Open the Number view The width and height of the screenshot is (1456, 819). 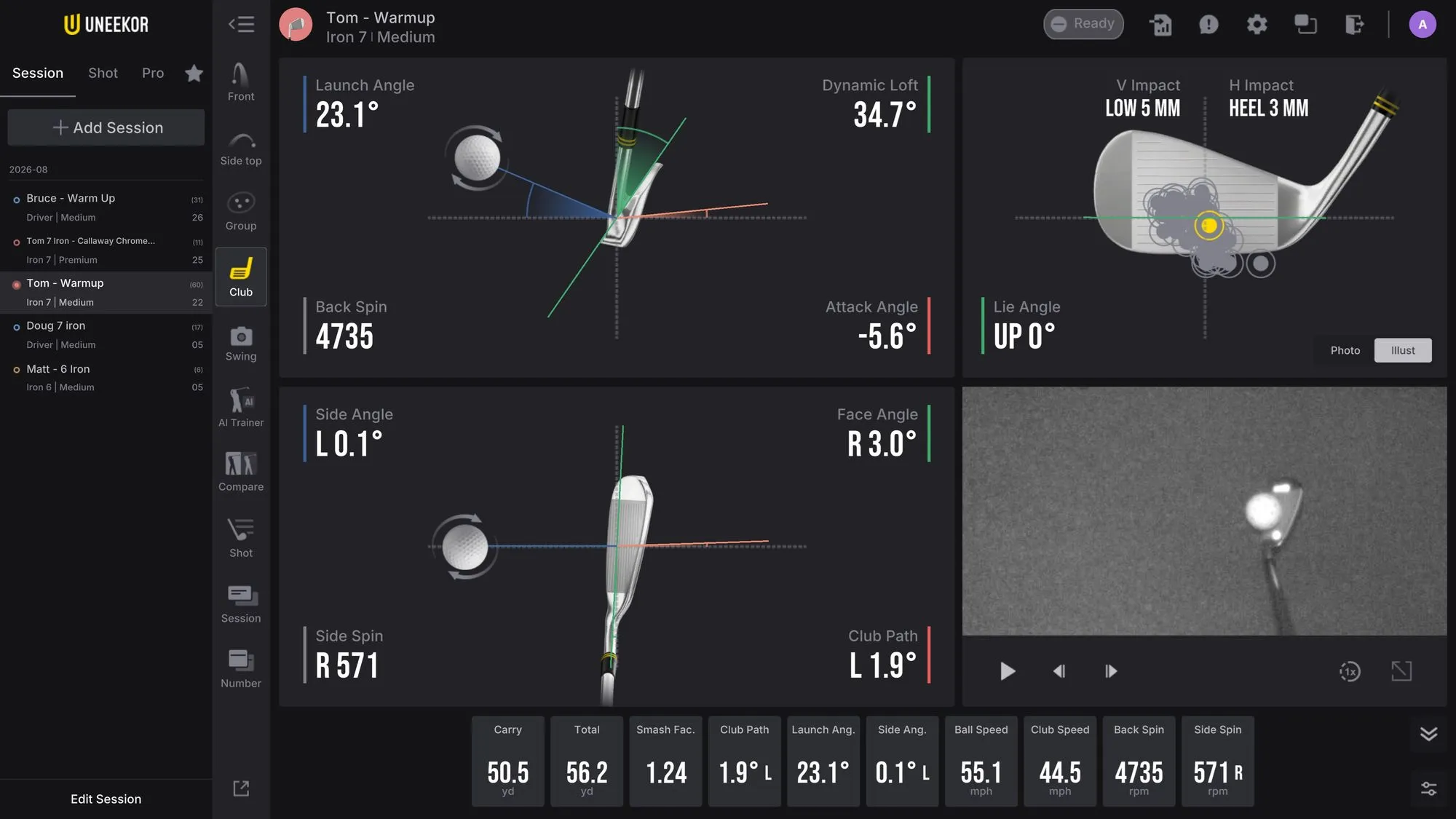(241, 668)
